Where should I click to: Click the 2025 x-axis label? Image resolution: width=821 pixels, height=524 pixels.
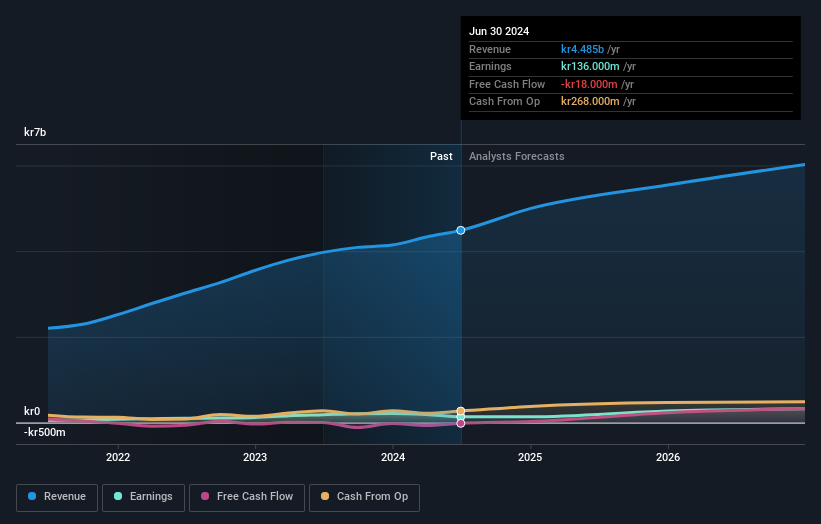coord(530,457)
